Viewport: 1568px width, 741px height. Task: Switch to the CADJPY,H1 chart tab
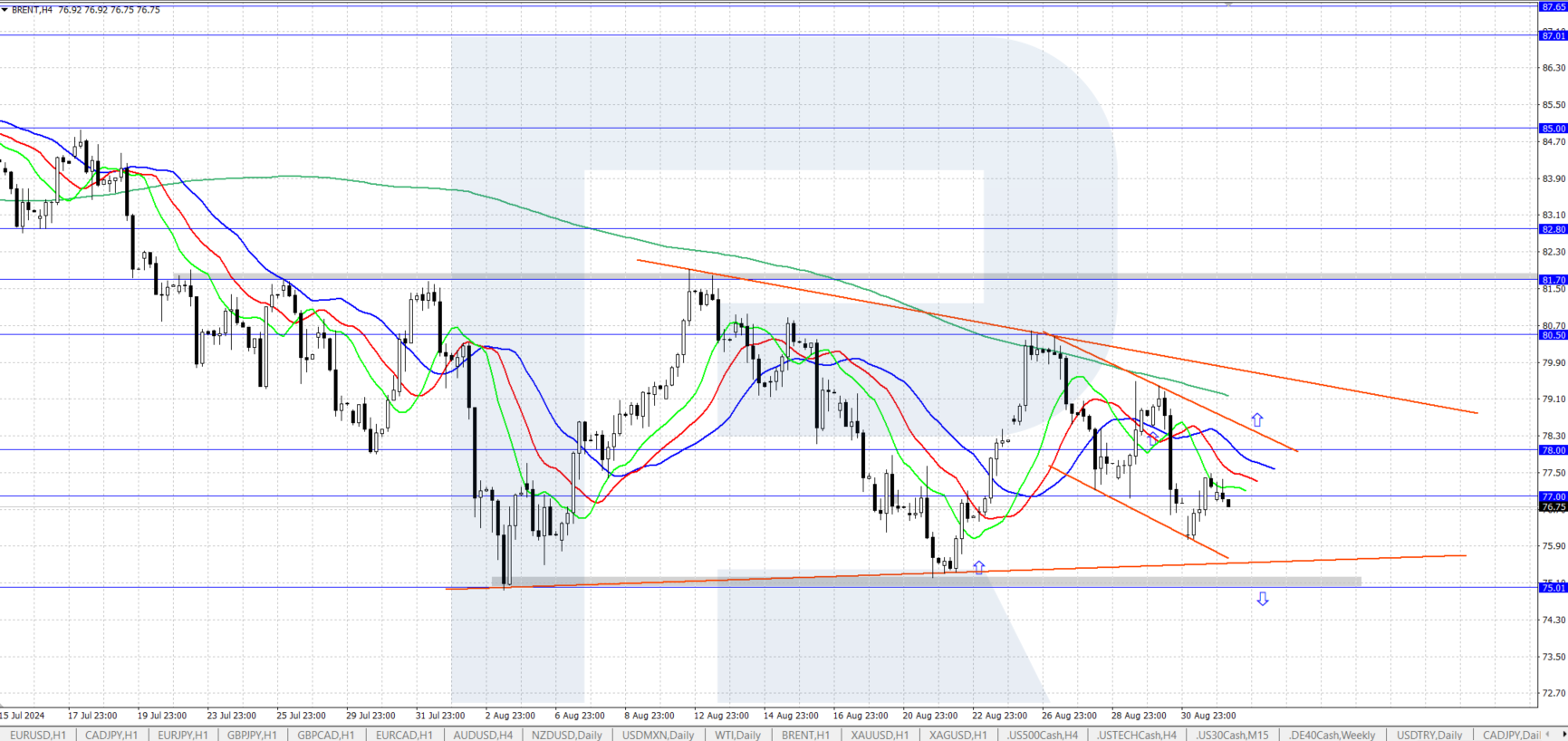click(x=111, y=735)
